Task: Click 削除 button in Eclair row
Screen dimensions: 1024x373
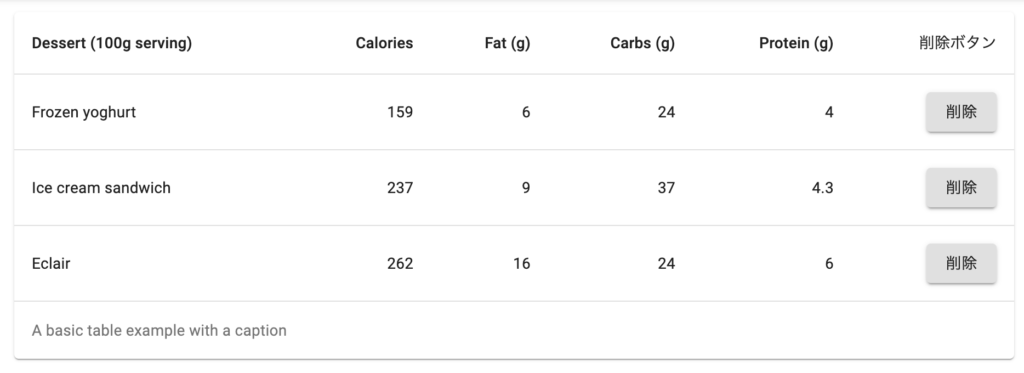Action: 961,264
